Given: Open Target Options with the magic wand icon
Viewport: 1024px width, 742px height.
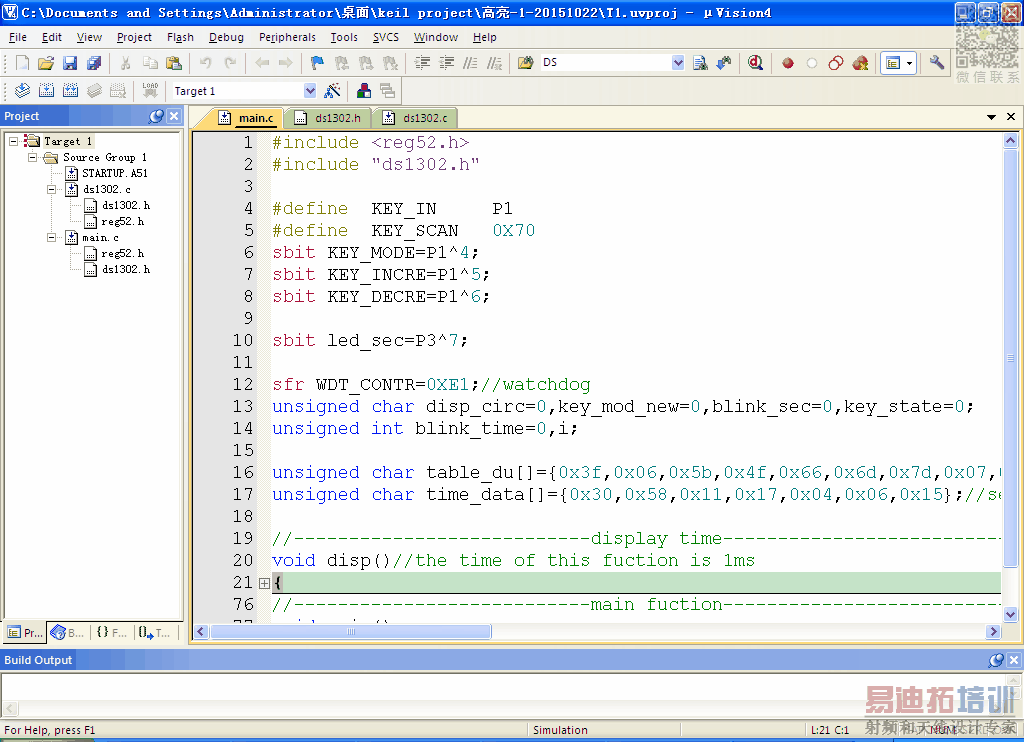Looking at the screenshot, I should (333, 91).
